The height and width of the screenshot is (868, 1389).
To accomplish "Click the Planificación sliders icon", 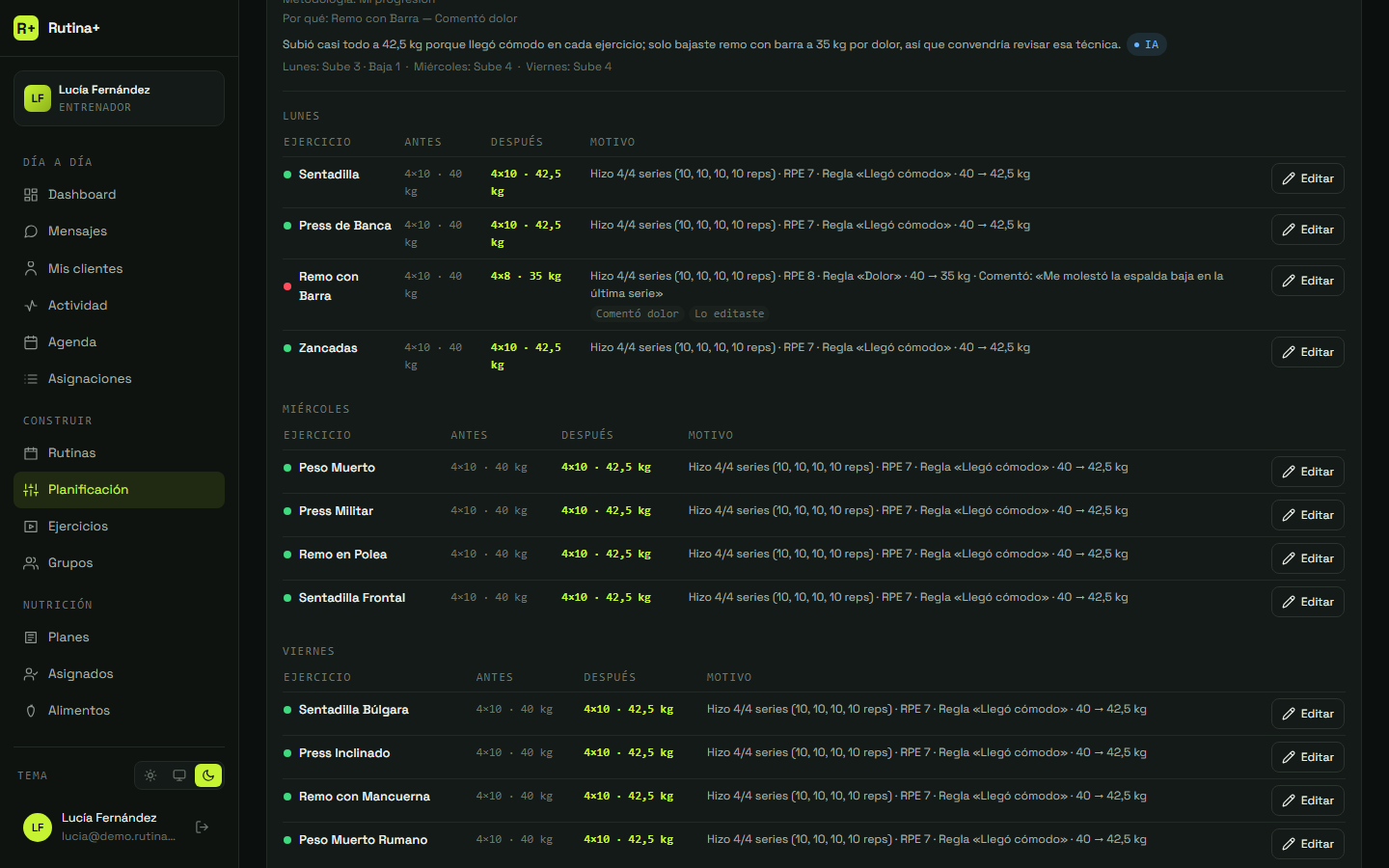I will 31,490.
